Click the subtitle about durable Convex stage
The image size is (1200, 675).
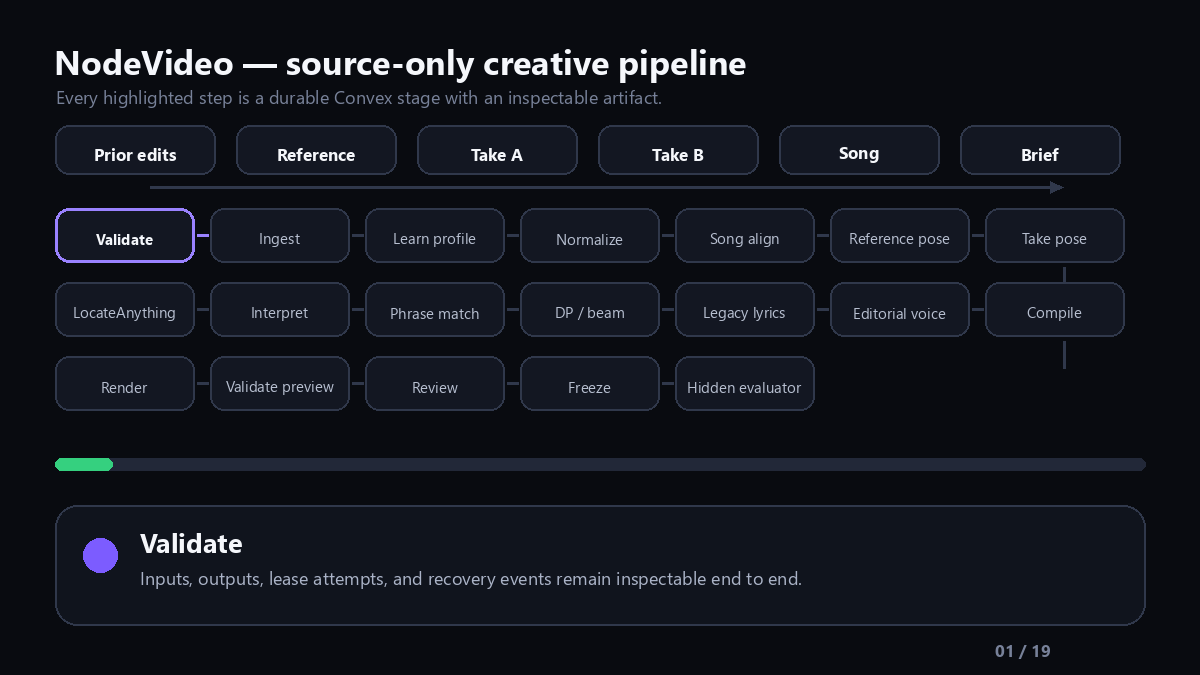click(359, 98)
